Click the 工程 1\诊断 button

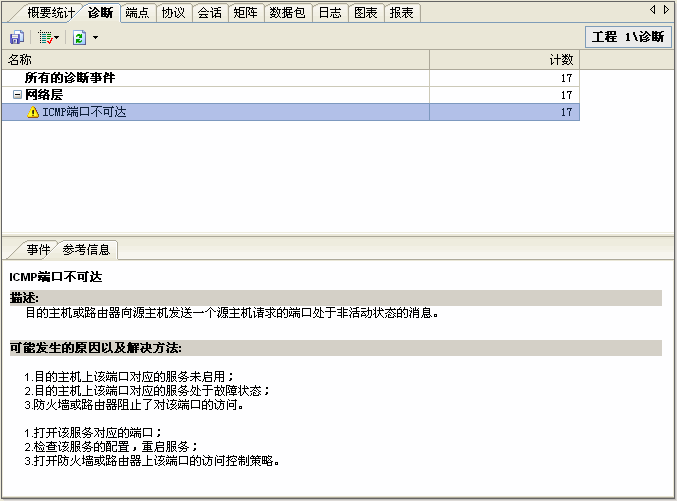pyautogui.click(x=628, y=37)
